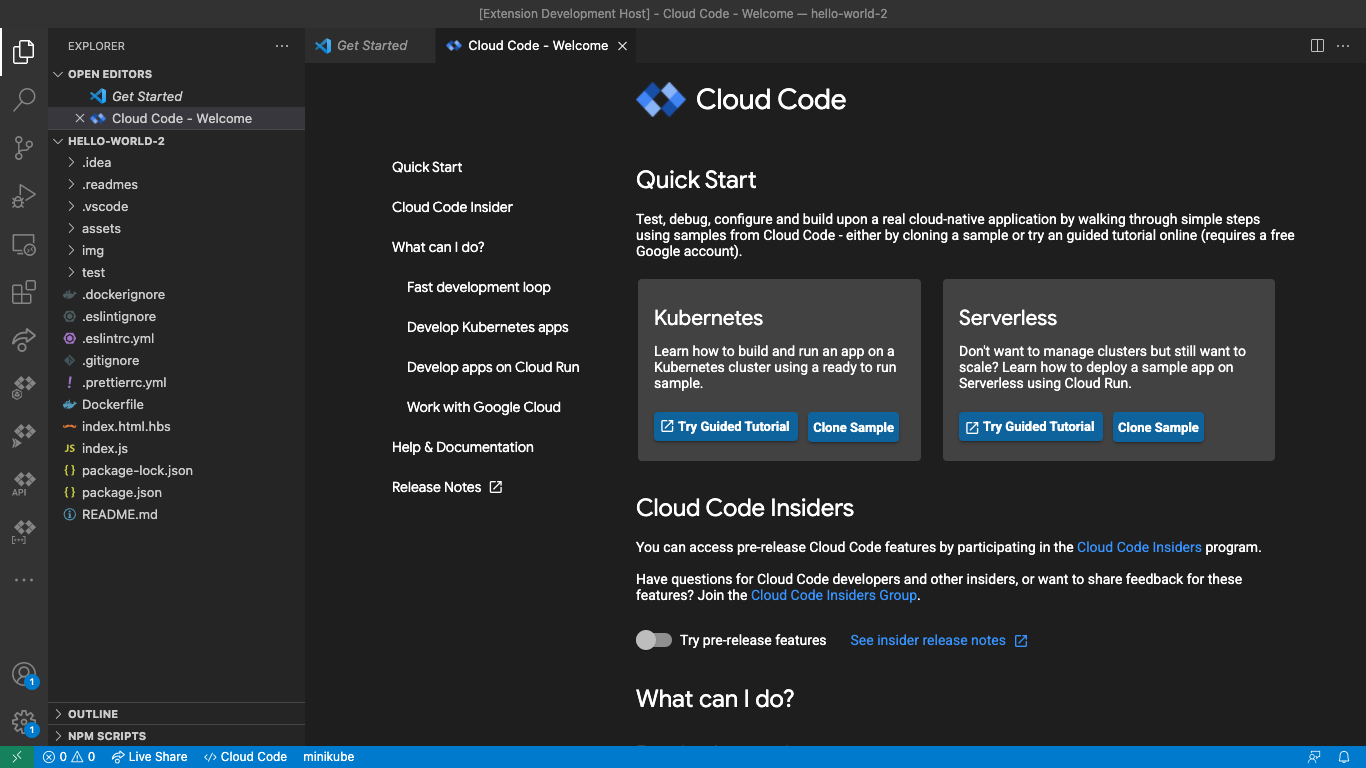Collapse the Open Editors section
Viewport: 1366px width, 768px height.
(x=176, y=74)
